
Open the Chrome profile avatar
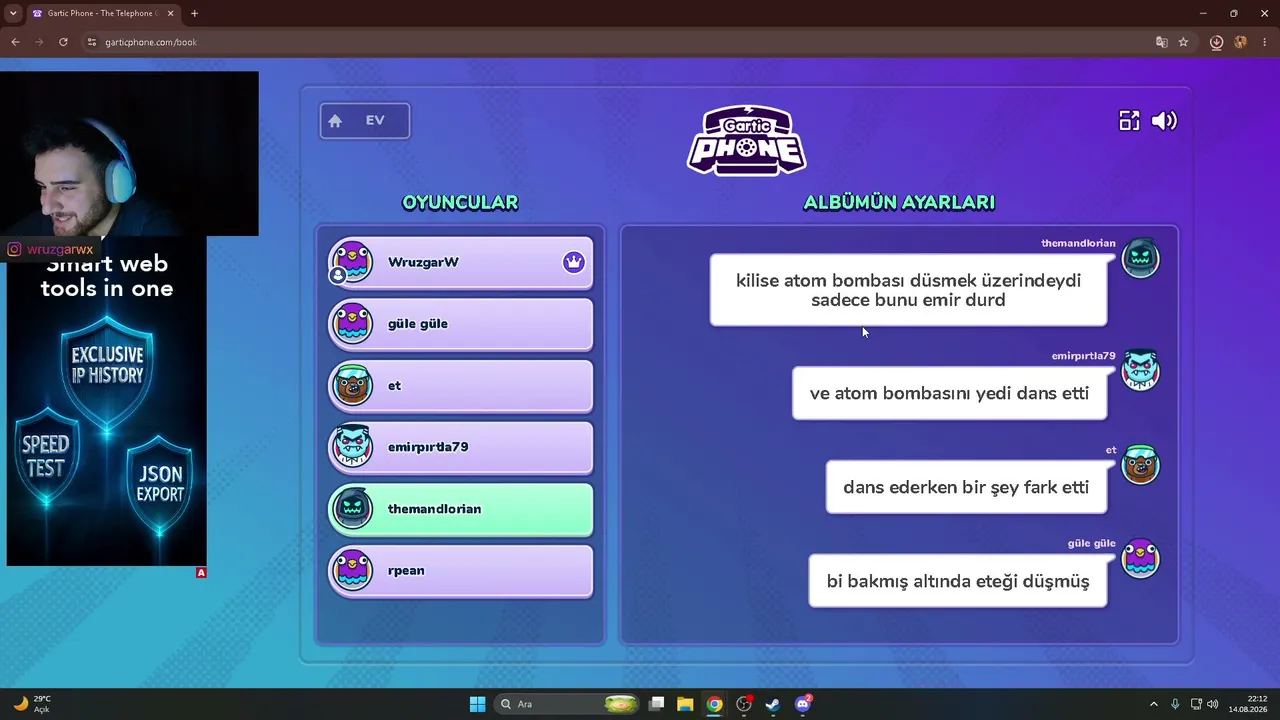point(1240,42)
